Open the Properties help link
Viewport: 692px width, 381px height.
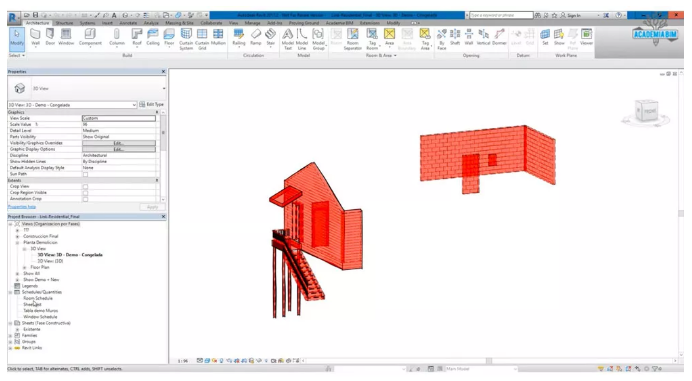(x=22, y=207)
